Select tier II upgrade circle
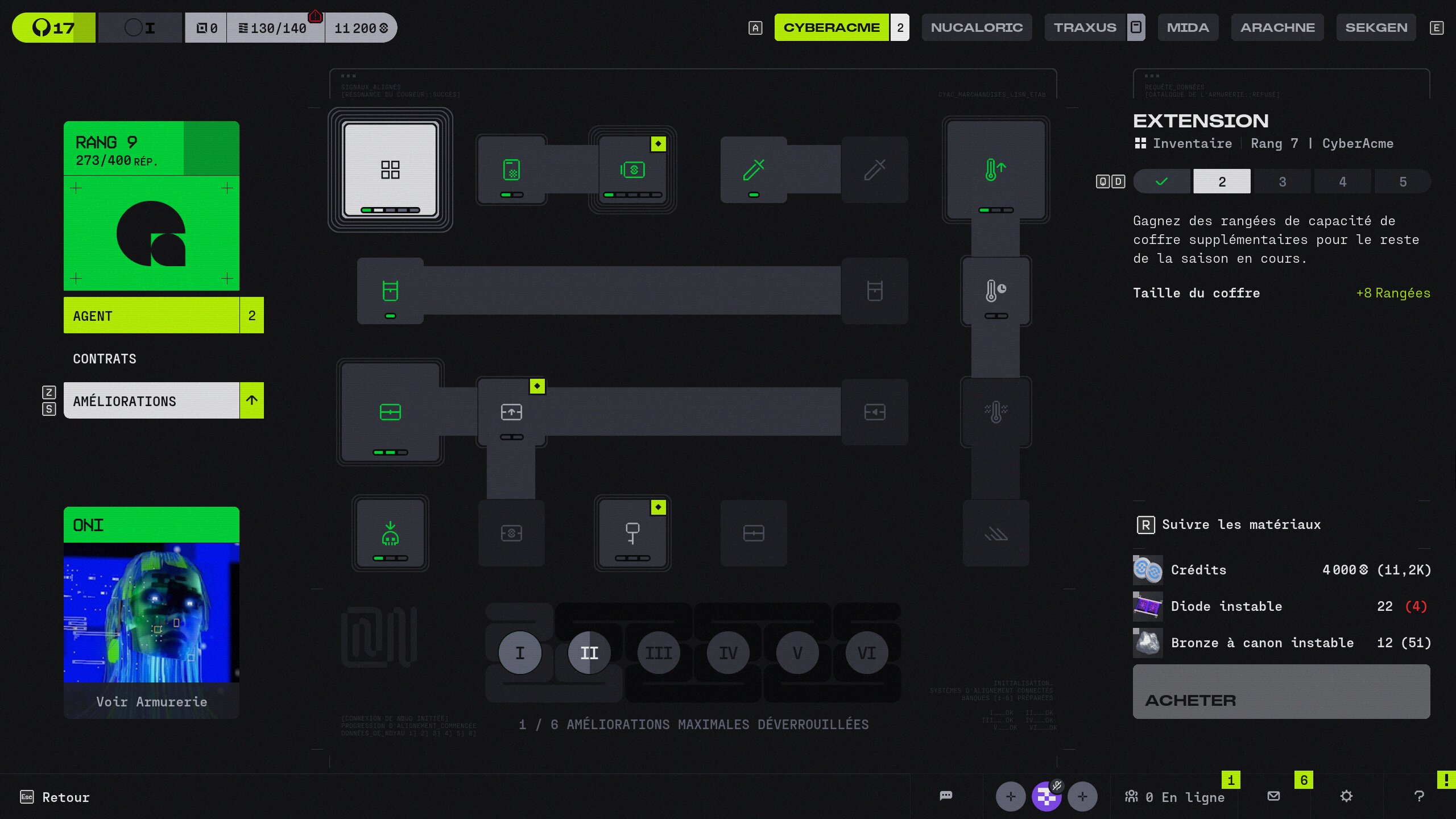This screenshot has width=1456, height=819. click(x=589, y=653)
